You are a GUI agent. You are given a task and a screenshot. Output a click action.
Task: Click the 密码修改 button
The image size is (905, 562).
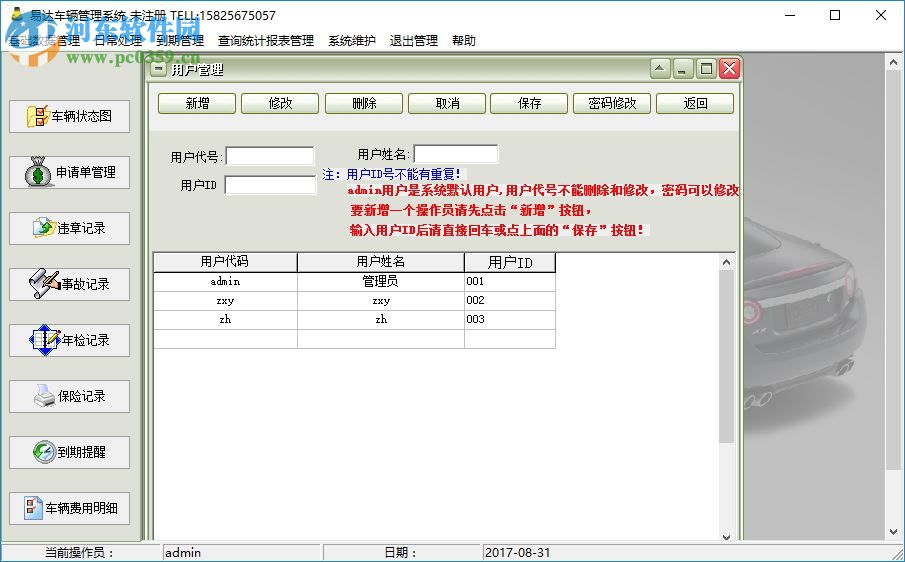click(x=612, y=103)
